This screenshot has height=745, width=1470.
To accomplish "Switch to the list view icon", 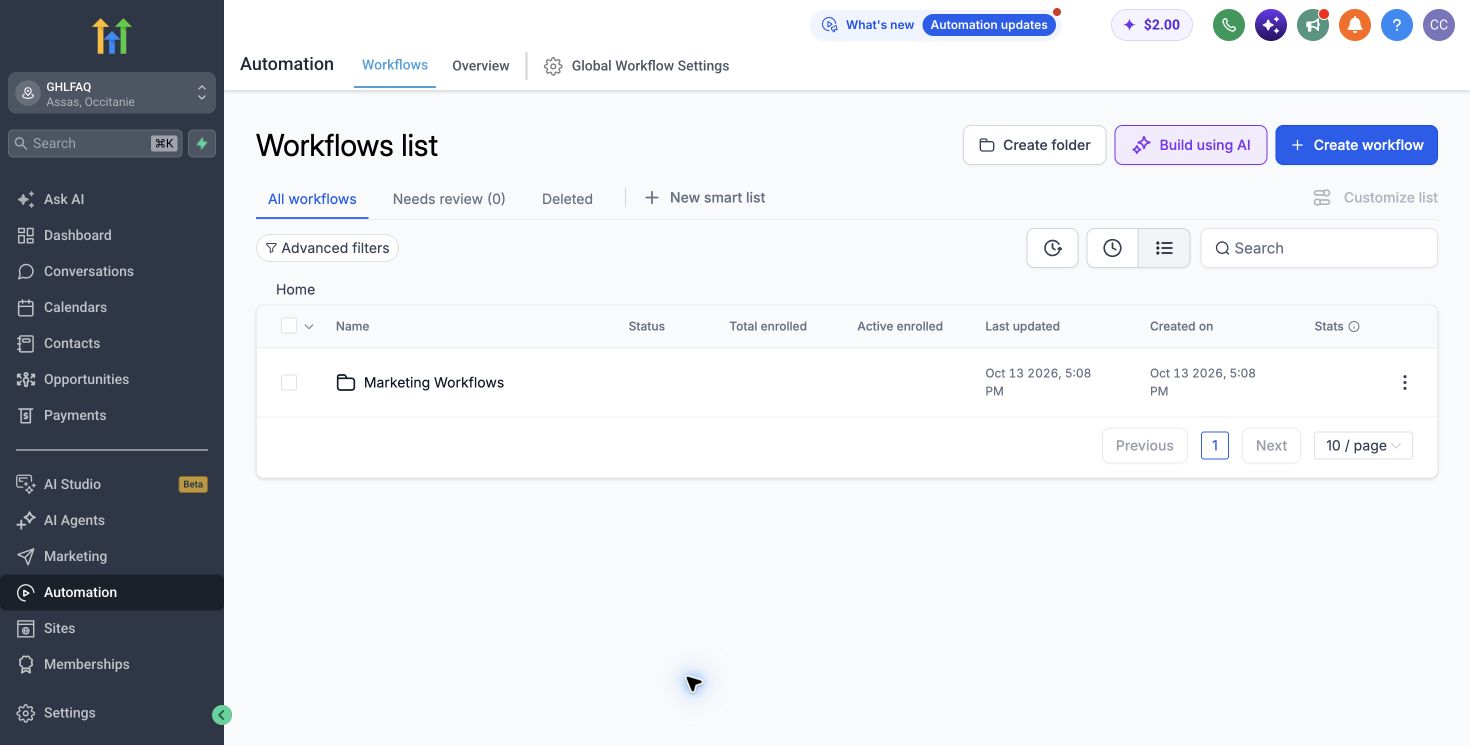I will [x=1164, y=248].
